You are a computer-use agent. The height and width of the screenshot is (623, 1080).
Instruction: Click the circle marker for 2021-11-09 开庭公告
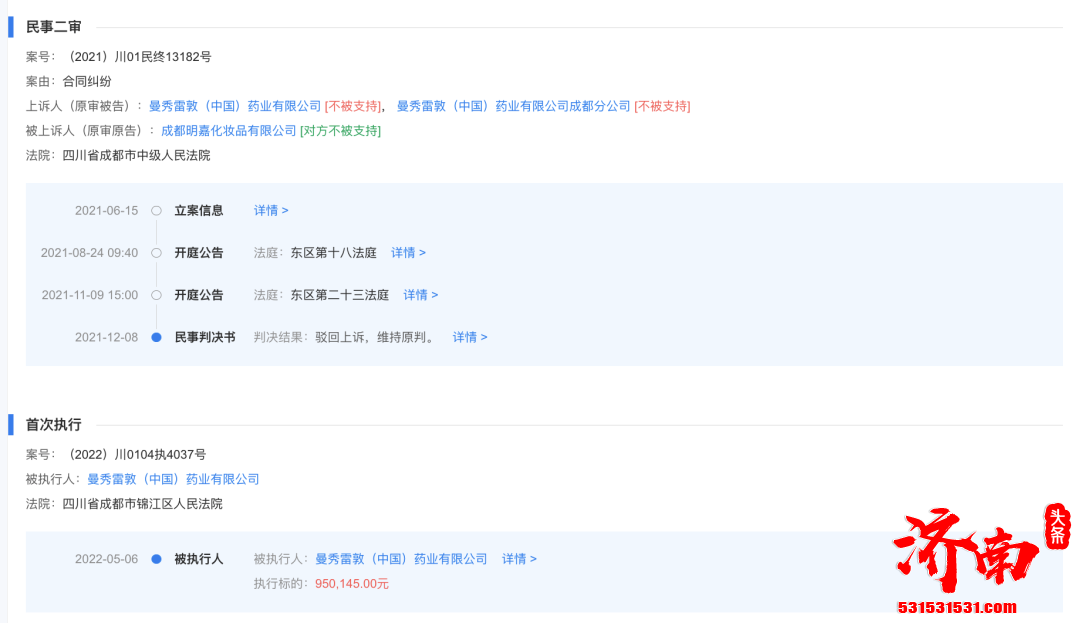(156, 294)
